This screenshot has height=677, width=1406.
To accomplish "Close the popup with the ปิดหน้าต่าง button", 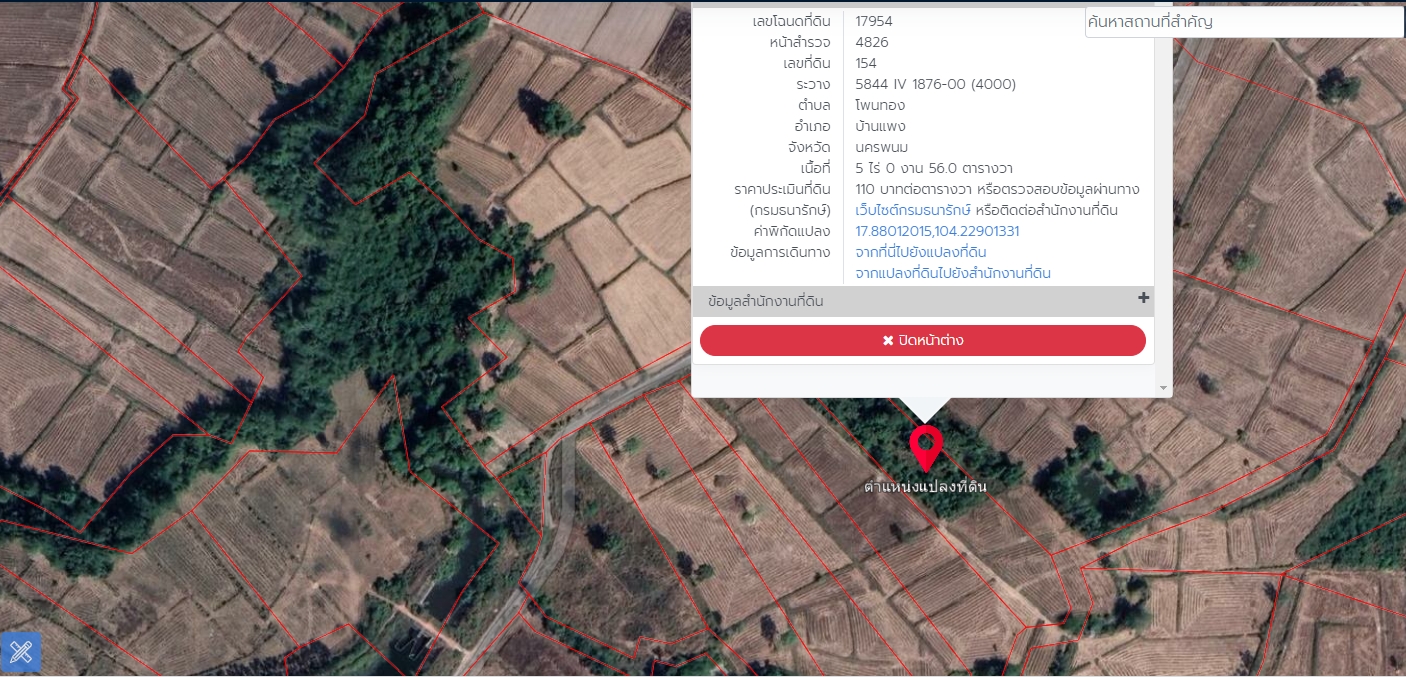I will pos(922,340).
